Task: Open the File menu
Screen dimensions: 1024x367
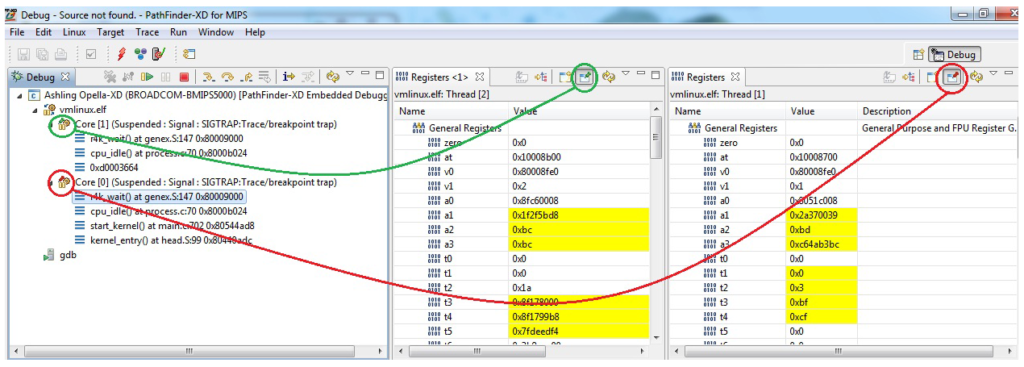Action: [x=18, y=32]
